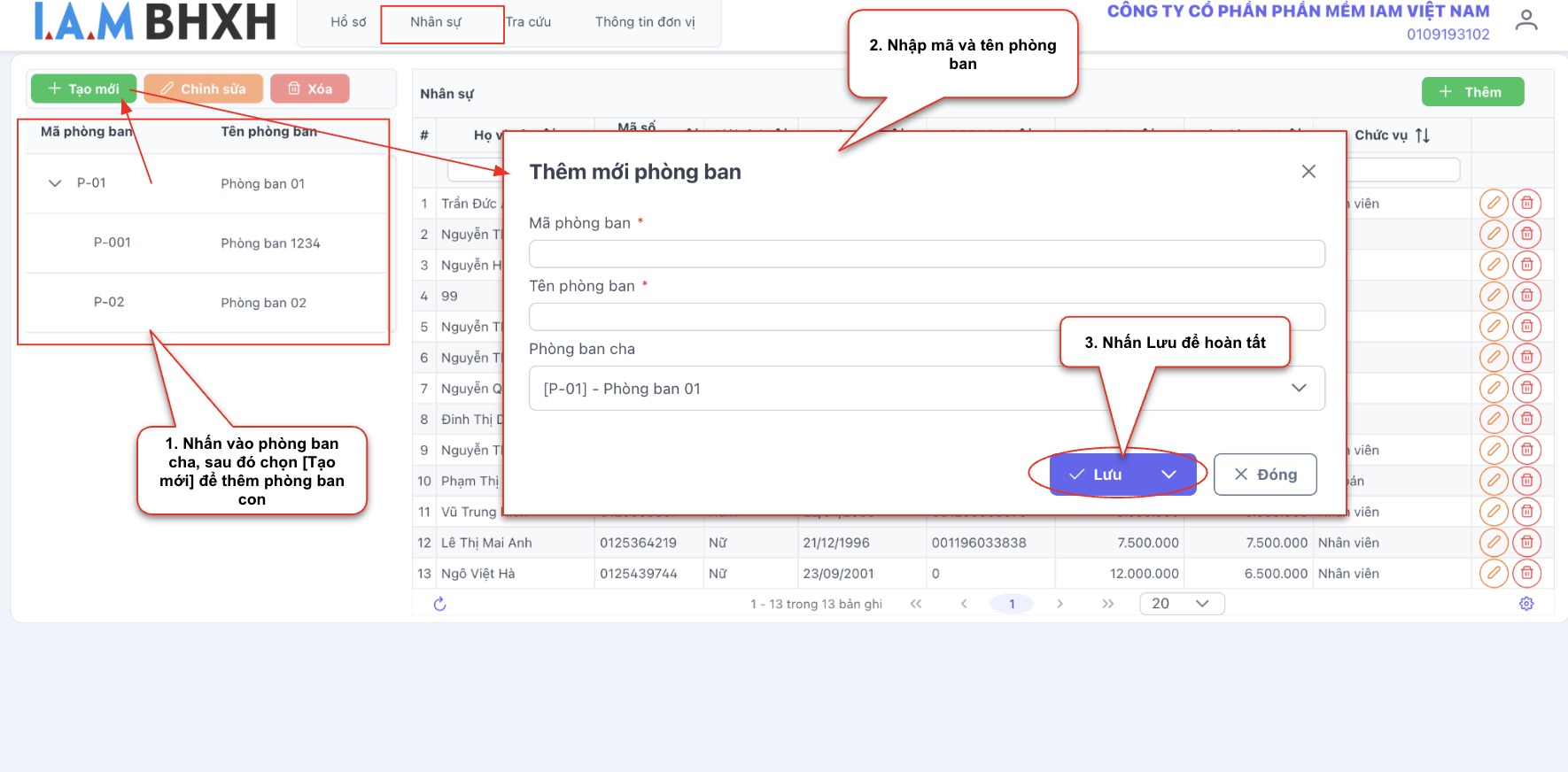Click the Mã phòng ban input field

click(927, 254)
